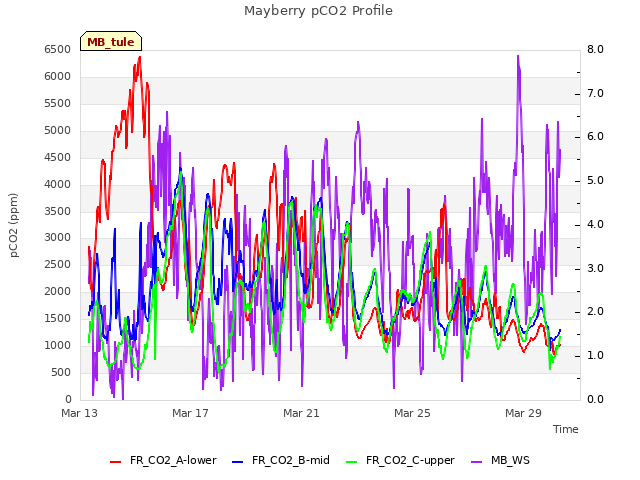Click the 2500 left axis value
Viewport: 640px width, 480px height.
(58, 264)
